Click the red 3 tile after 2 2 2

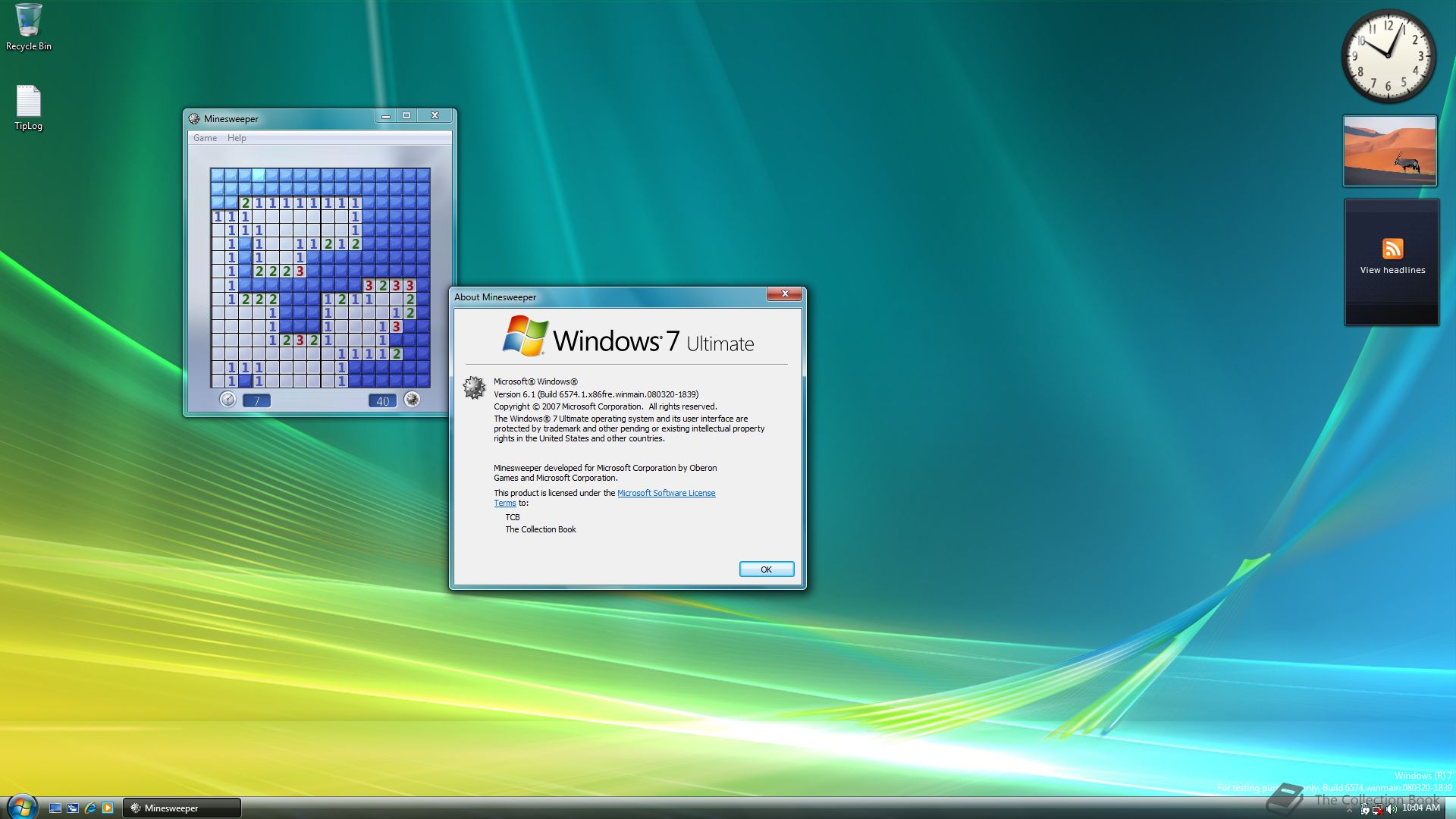tap(300, 271)
